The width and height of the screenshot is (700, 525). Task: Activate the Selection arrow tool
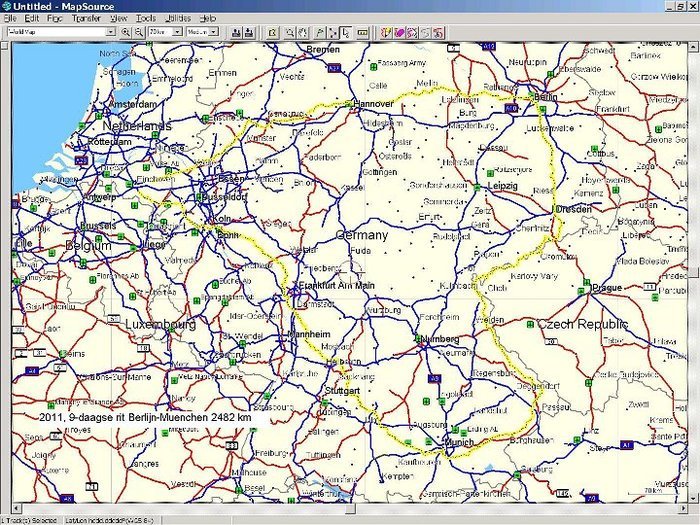(344, 32)
